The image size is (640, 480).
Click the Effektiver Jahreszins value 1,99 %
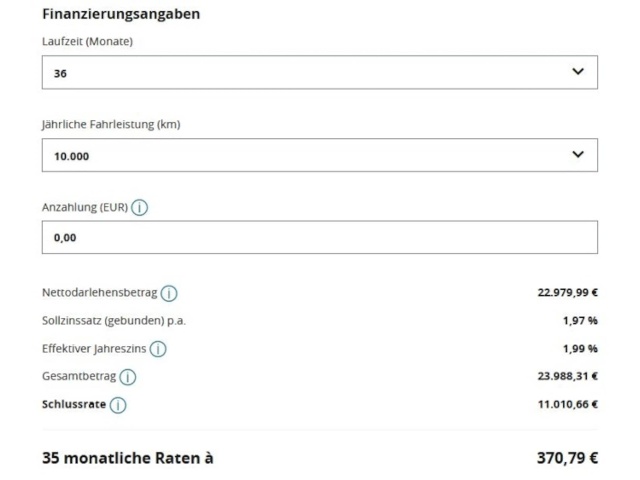[580, 349]
